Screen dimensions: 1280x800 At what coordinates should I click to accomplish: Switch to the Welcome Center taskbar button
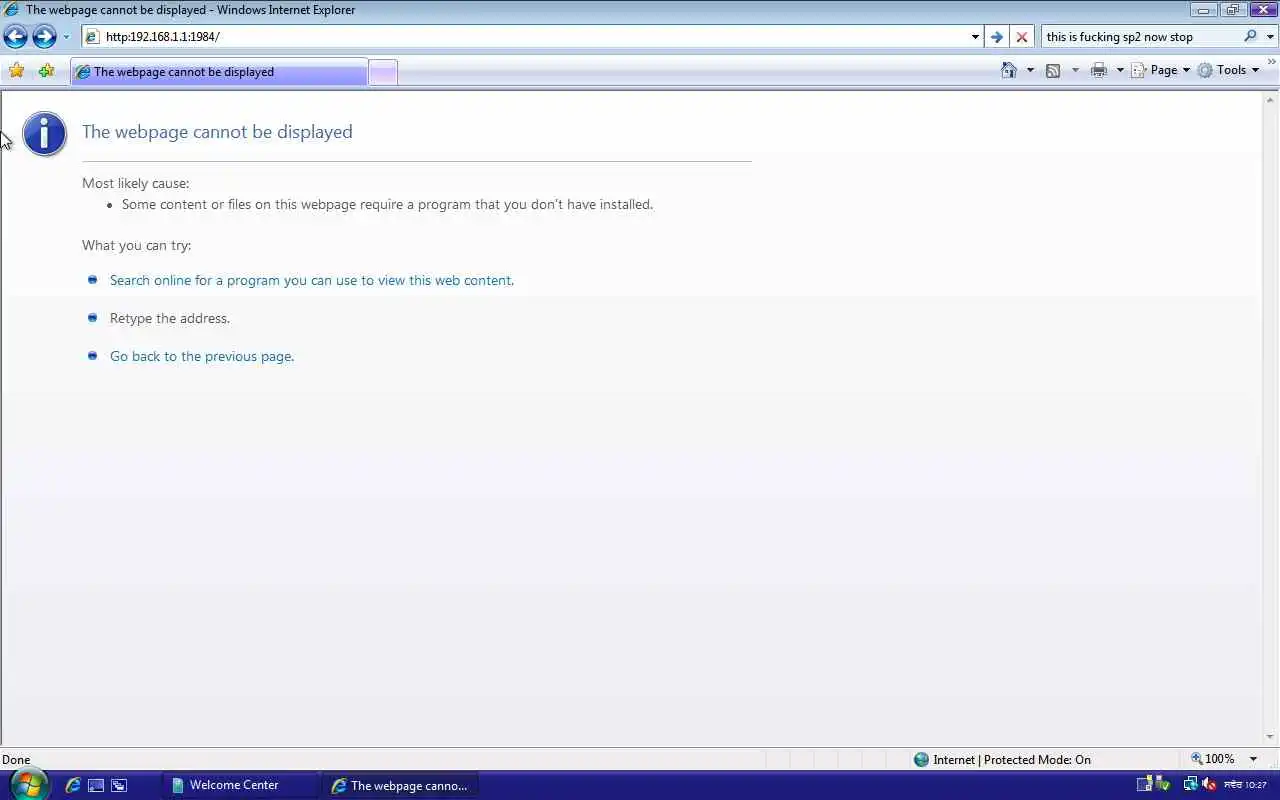point(238,785)
